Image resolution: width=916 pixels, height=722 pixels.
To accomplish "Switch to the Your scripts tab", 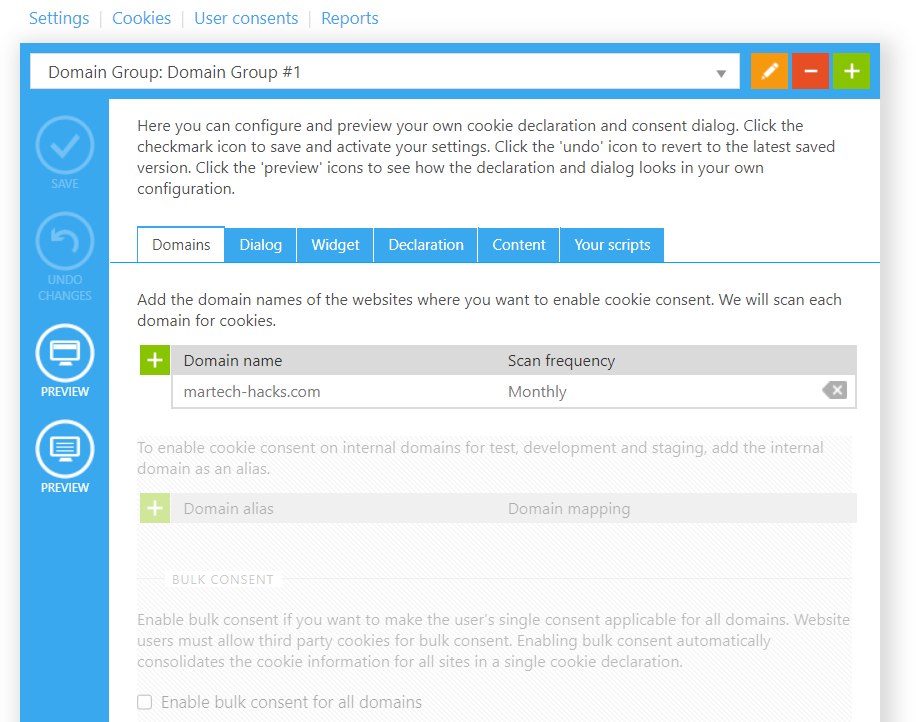I will [x=612, y=245].
